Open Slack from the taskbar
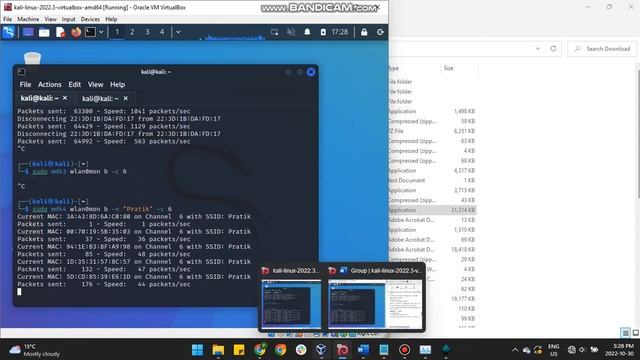Screen dimensions: 640x360 [301, 350]
